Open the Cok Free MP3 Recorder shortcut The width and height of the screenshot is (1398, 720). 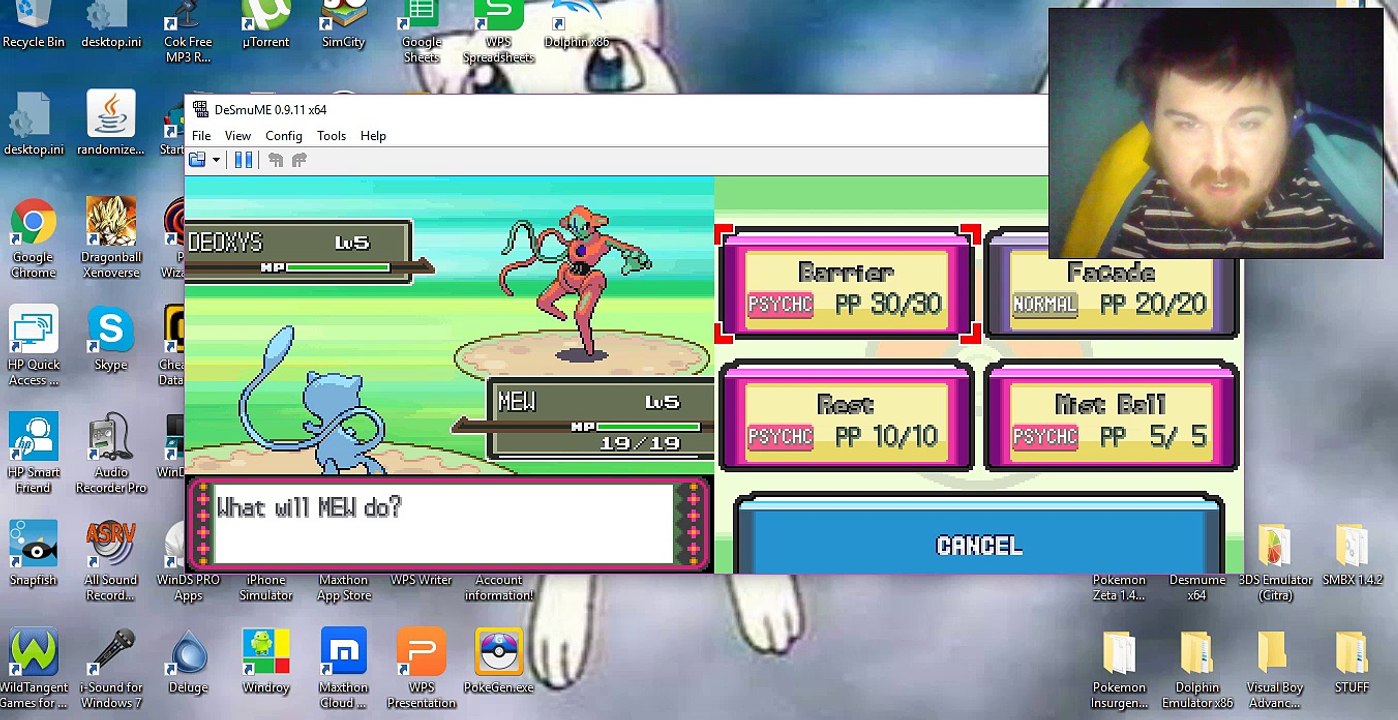(x=188, y=32)
